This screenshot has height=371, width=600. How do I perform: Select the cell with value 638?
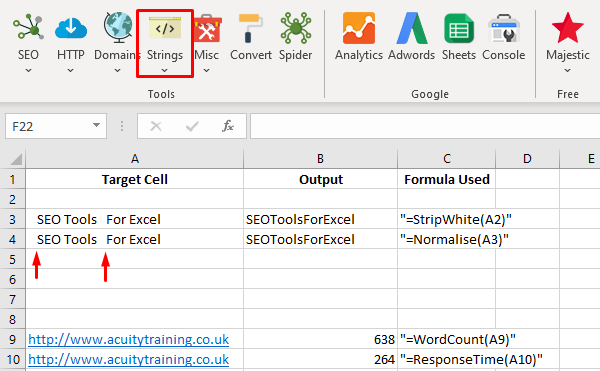pyautogui.click(x=320, y=339)
